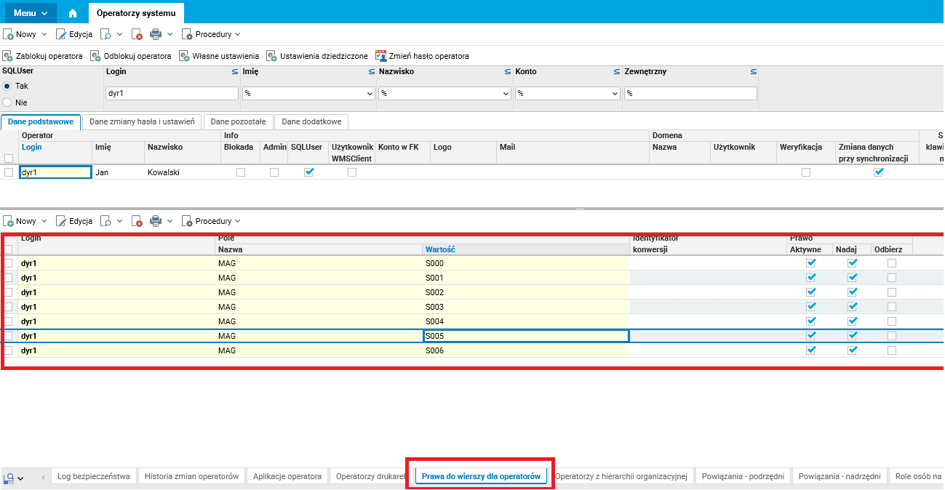Toggle Zmiana danych przy synchronizacji checkbox

pos(879,172)
